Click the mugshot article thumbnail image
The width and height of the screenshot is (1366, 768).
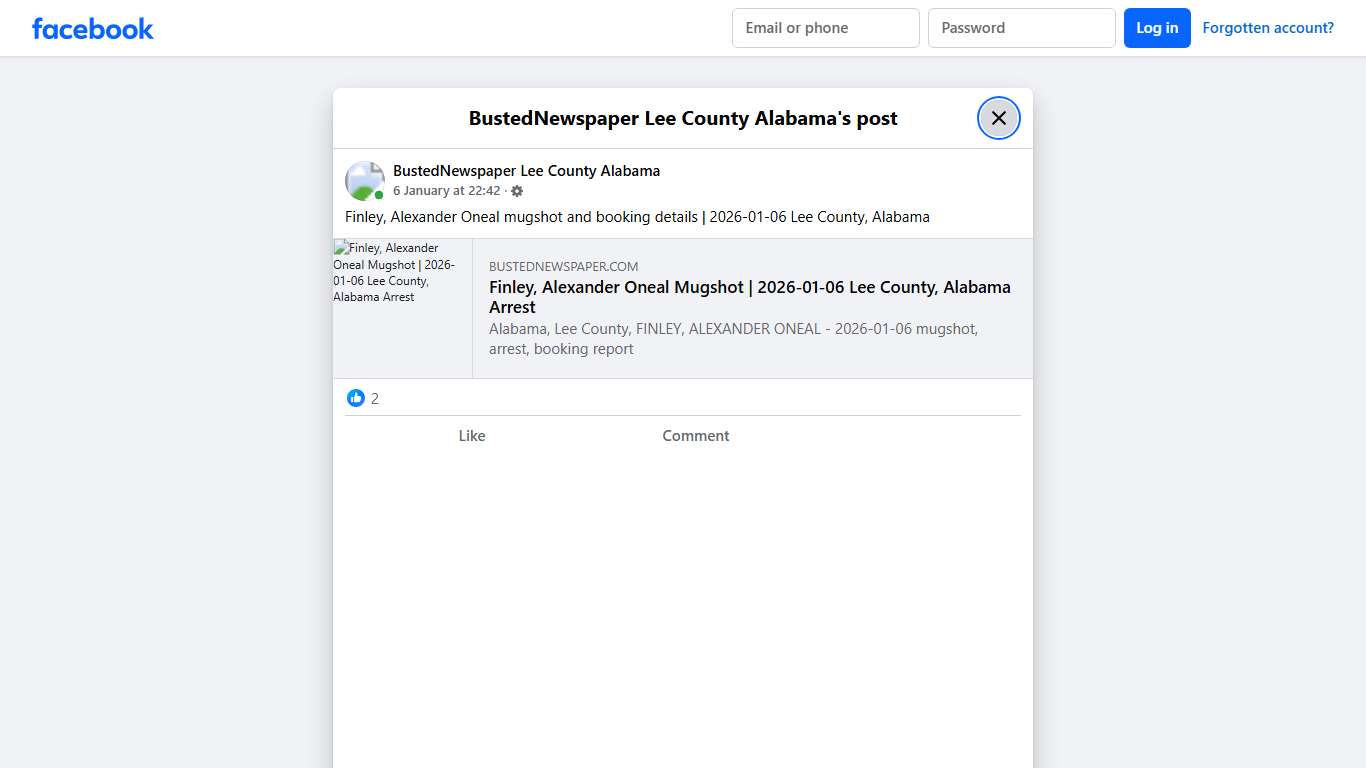402,307
